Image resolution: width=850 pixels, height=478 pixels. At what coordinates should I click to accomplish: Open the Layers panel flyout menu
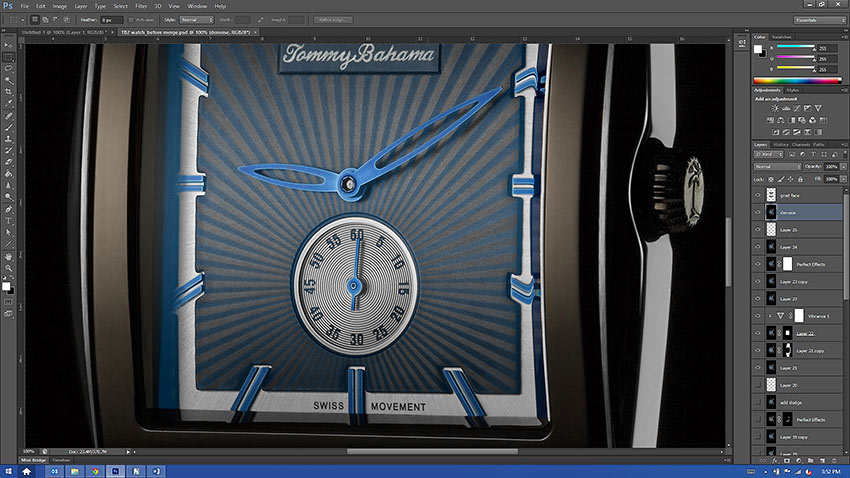pos(843,145)
